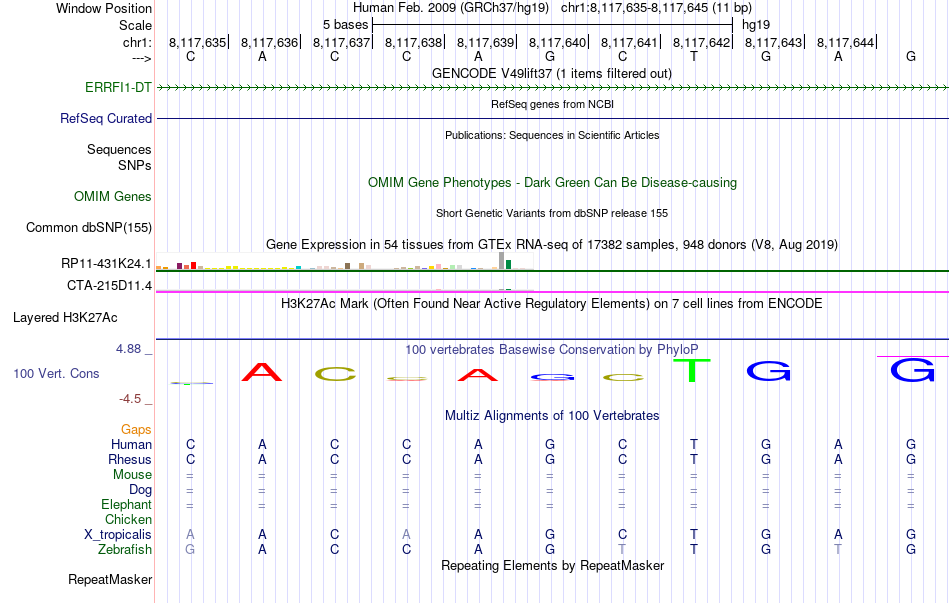Open the OMIM Gene Phenotypes track title
The width and height of the screenshot is (950, 603).
553,182
